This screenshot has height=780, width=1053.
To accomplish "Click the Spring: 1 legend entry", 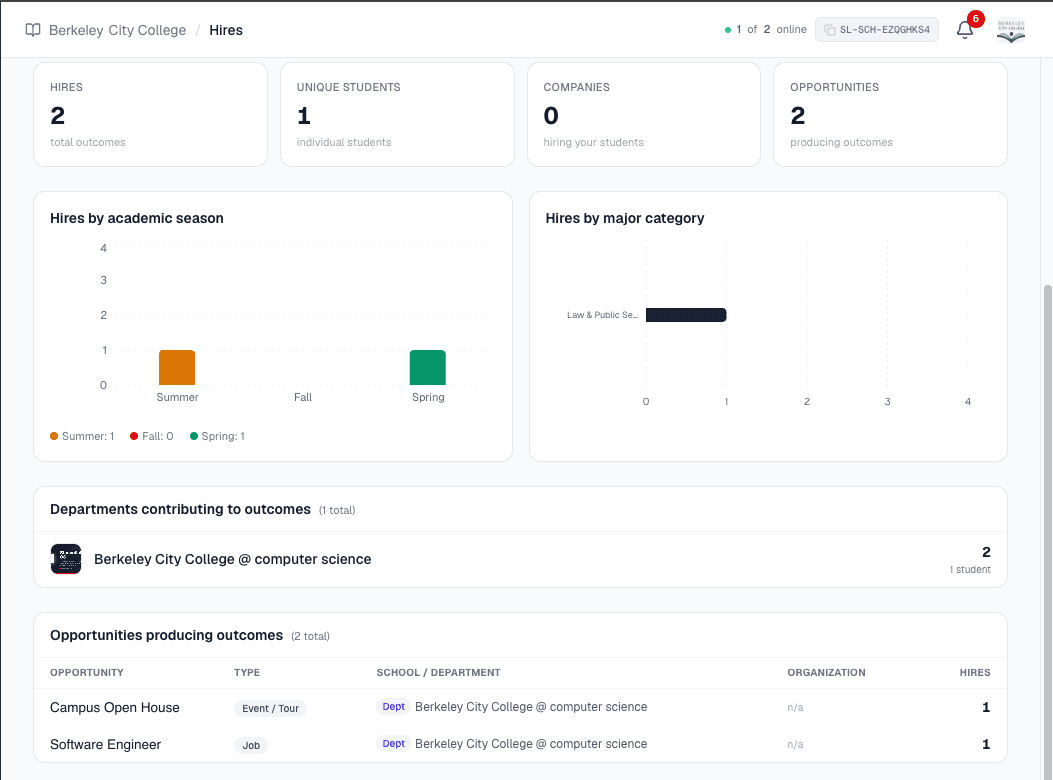I will click(x=218, y=436).
